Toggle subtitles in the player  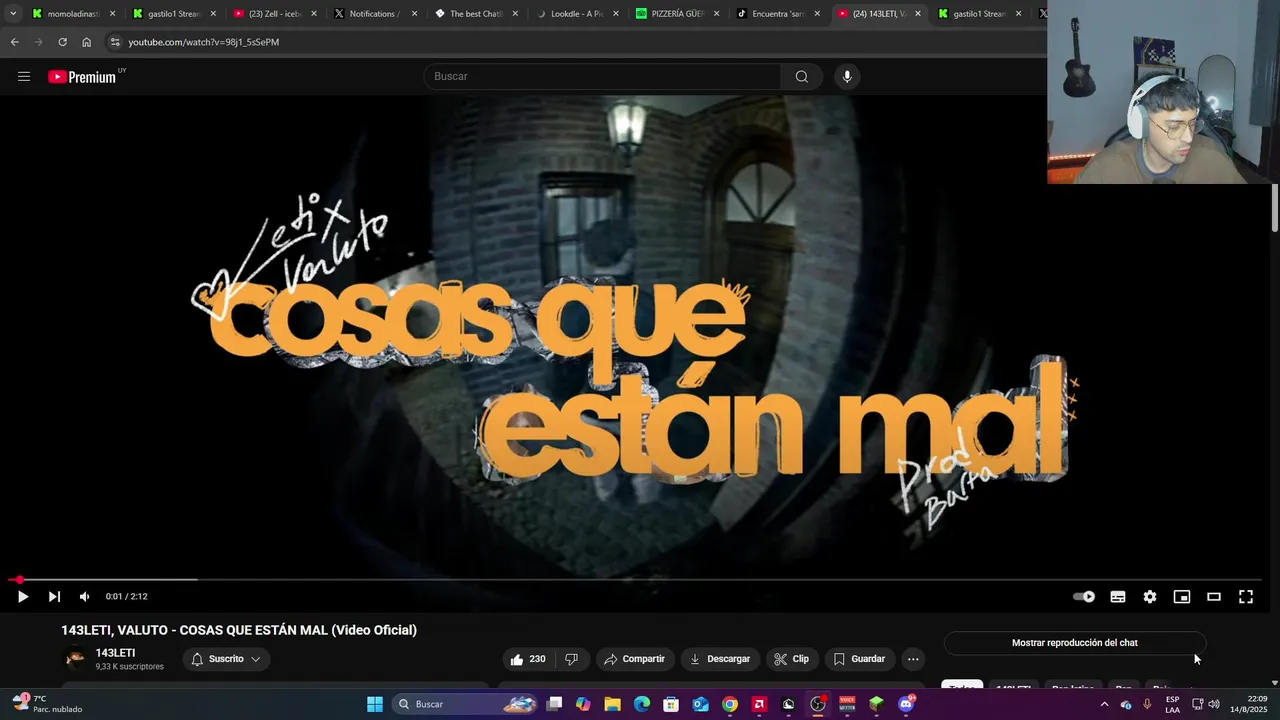(x=1118, y=597)
